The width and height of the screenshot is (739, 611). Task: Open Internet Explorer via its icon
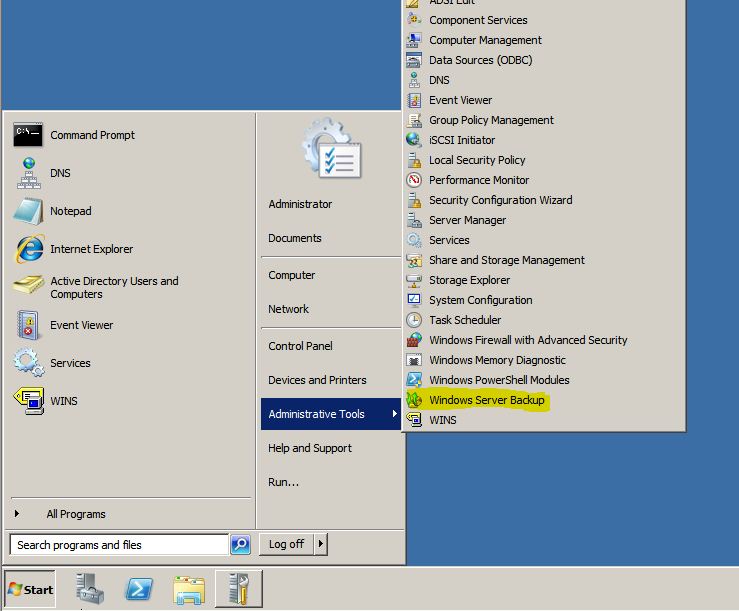coord(30,249)
